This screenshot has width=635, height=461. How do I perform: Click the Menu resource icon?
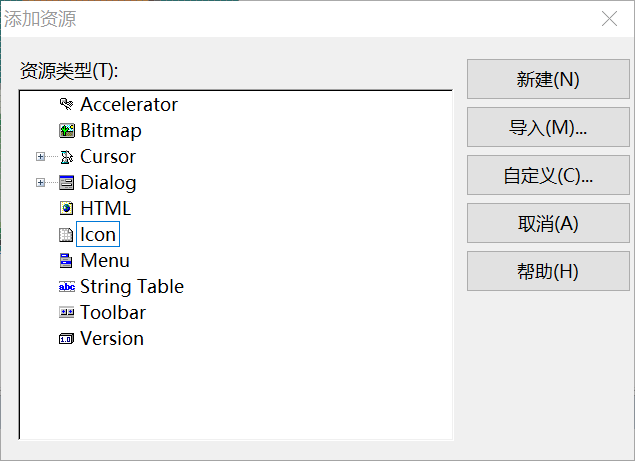pos(67,261)
